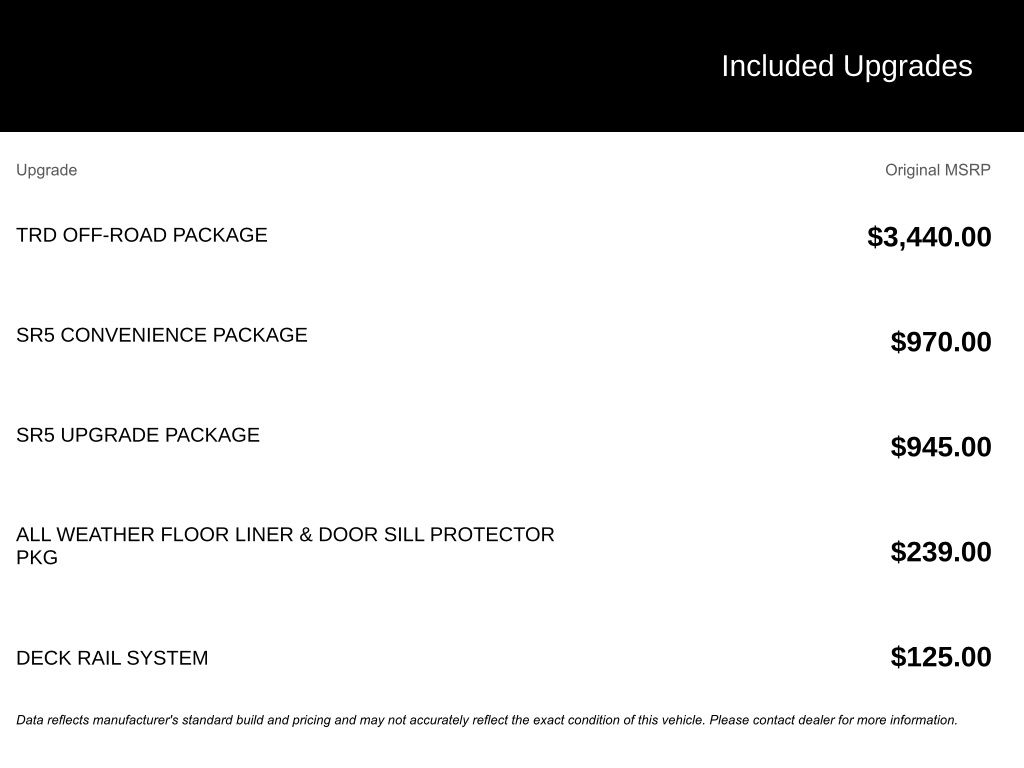Click the data disclaimer footnote text
The height and width of the screenshot is (768, 1024).
coord(487,720)
